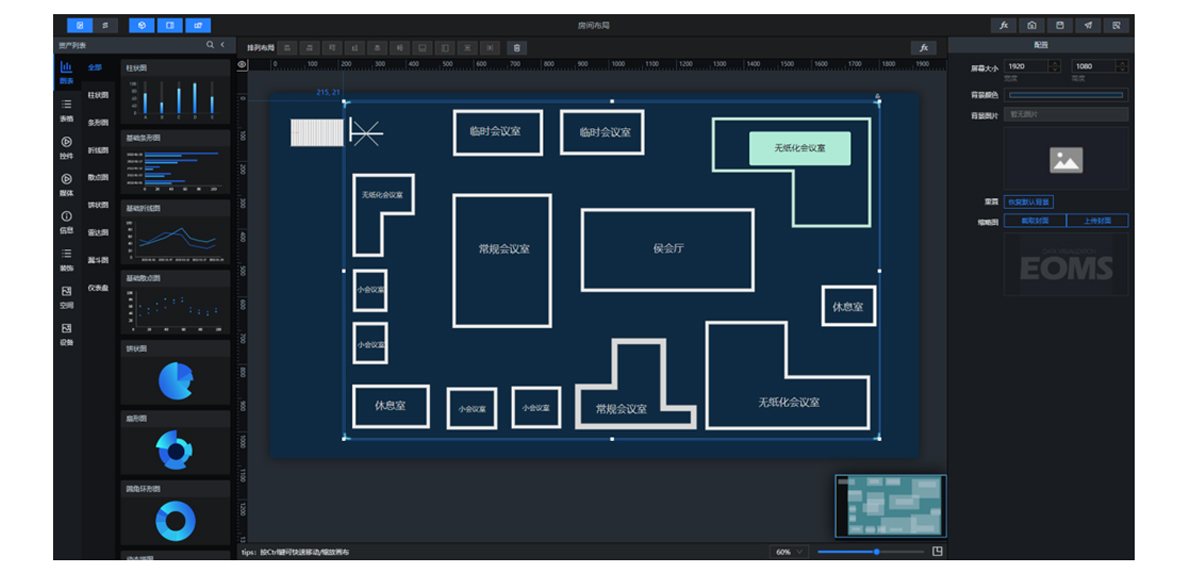
Task: Click the canvas zoom slider handle
Action: pos(877,552)
